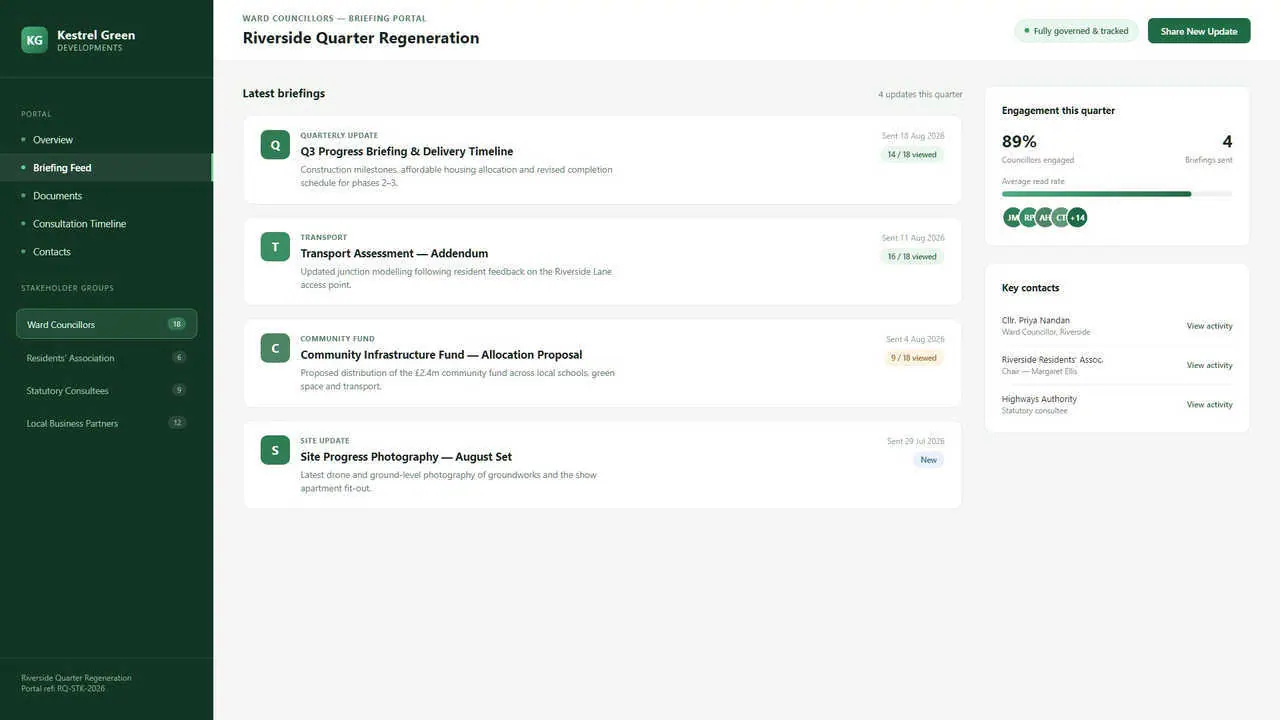Screen dimensions: 1280x720
Task: Select the C community fund icon
Action: (x=275, y=348)
